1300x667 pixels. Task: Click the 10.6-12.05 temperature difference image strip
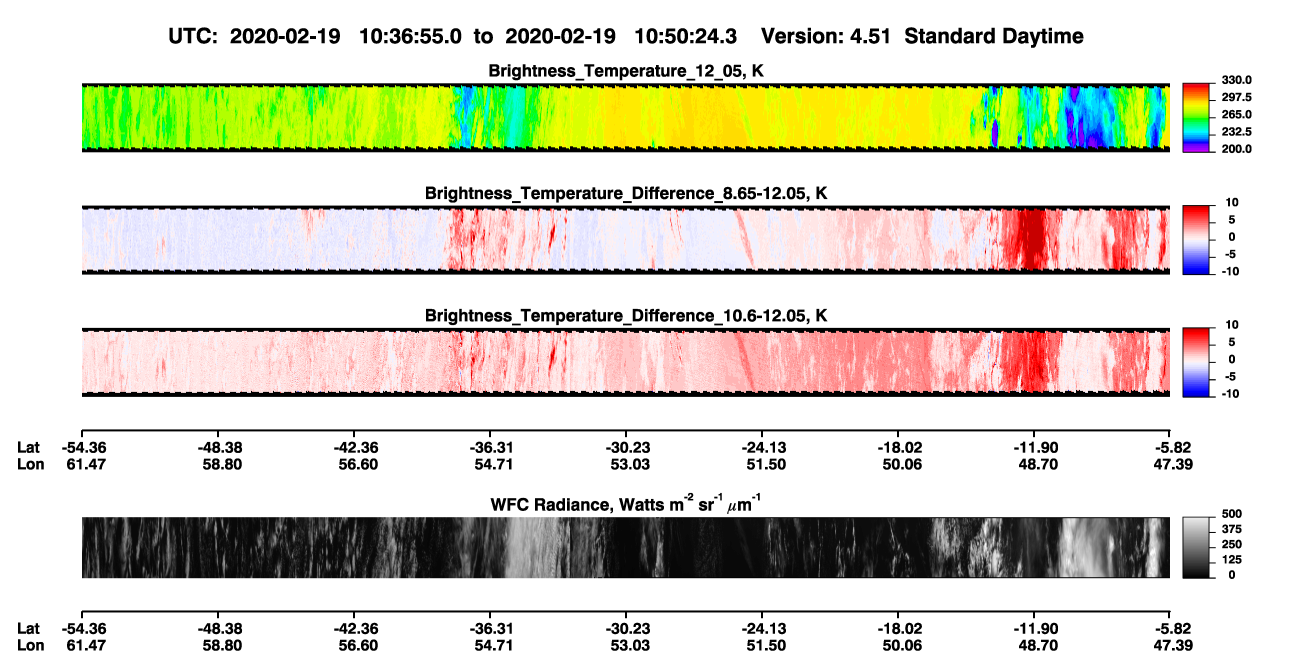pyautogui.click(x=625, y=362)
